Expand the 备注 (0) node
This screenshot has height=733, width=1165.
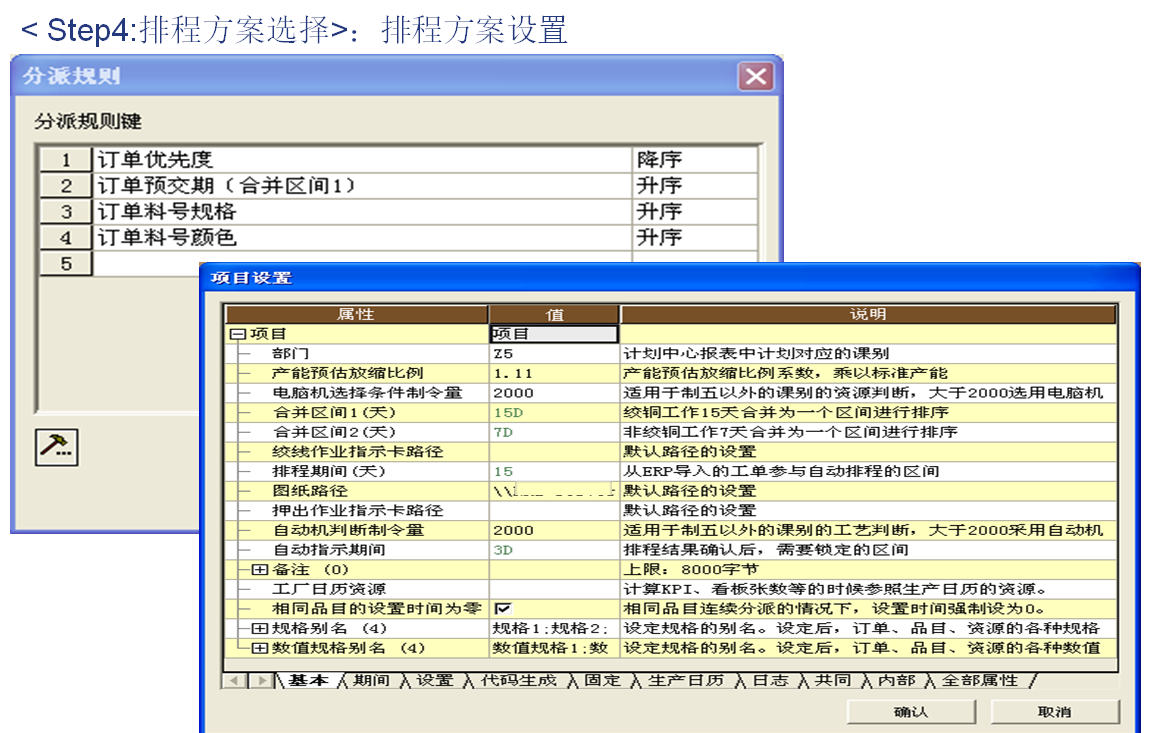(259, 570)
